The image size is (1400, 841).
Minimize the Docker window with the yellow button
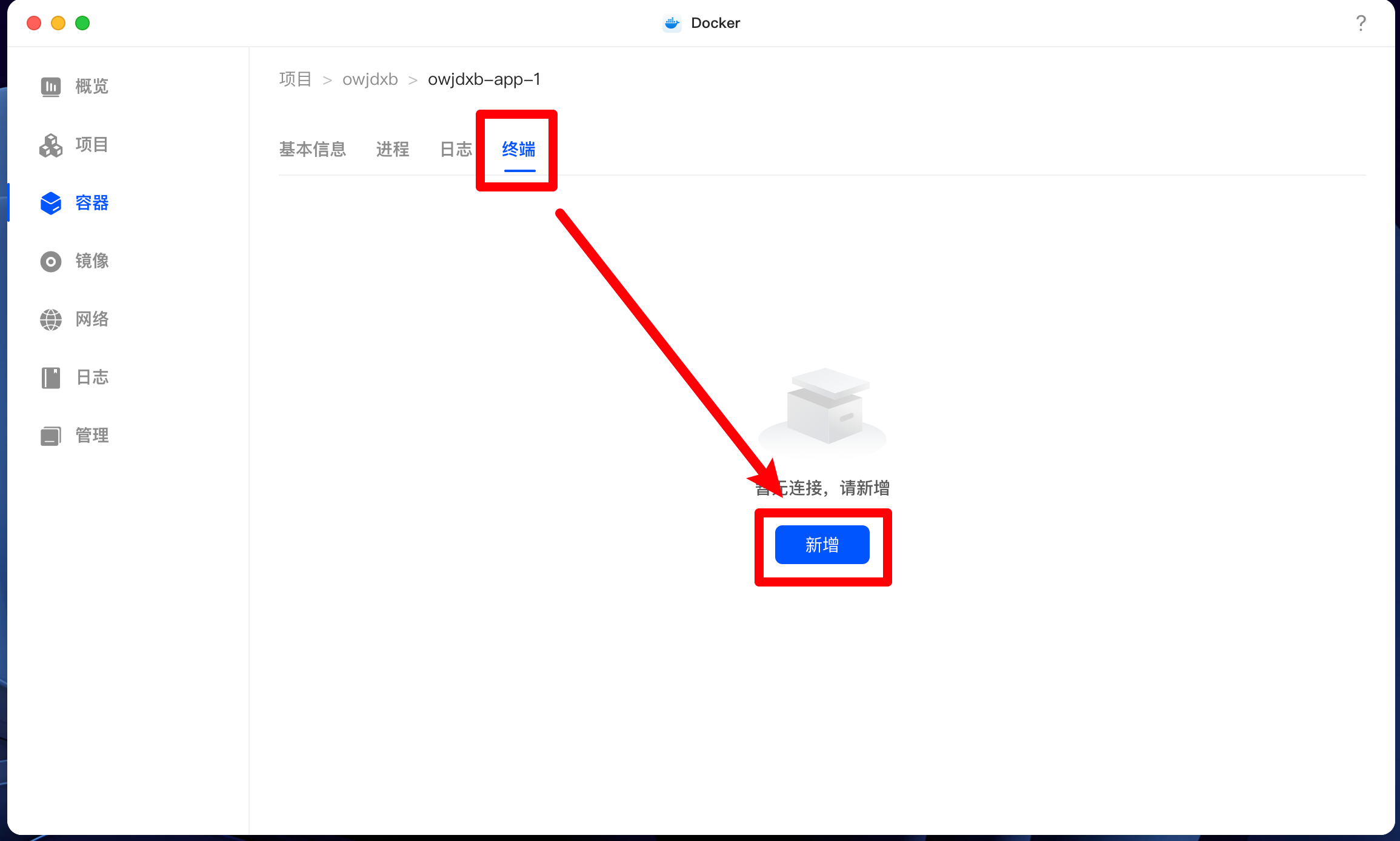point(58,23)
